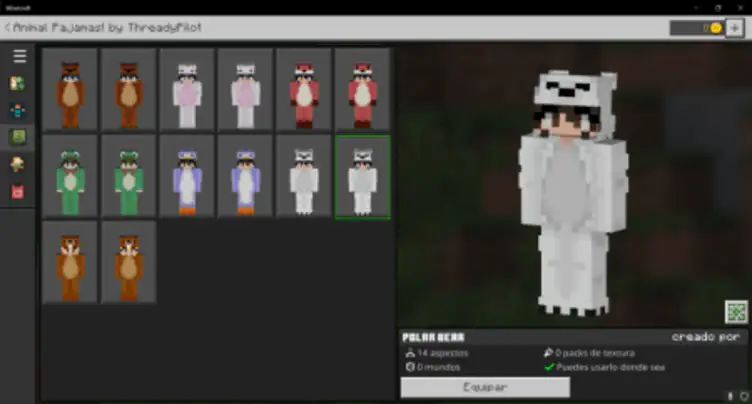Click the small bar icon beside shield

730,396
